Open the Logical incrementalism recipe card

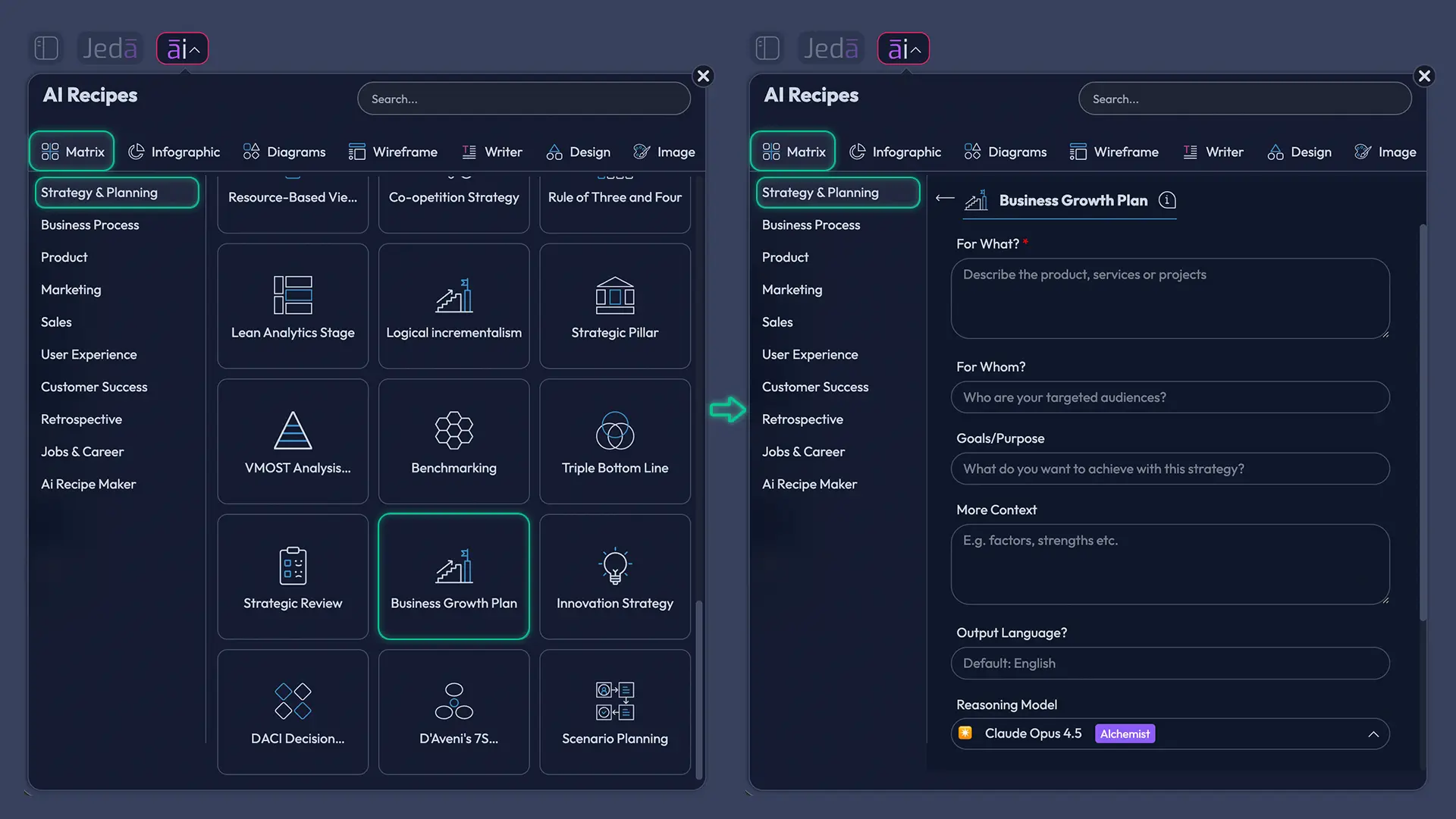click(453, 306)
